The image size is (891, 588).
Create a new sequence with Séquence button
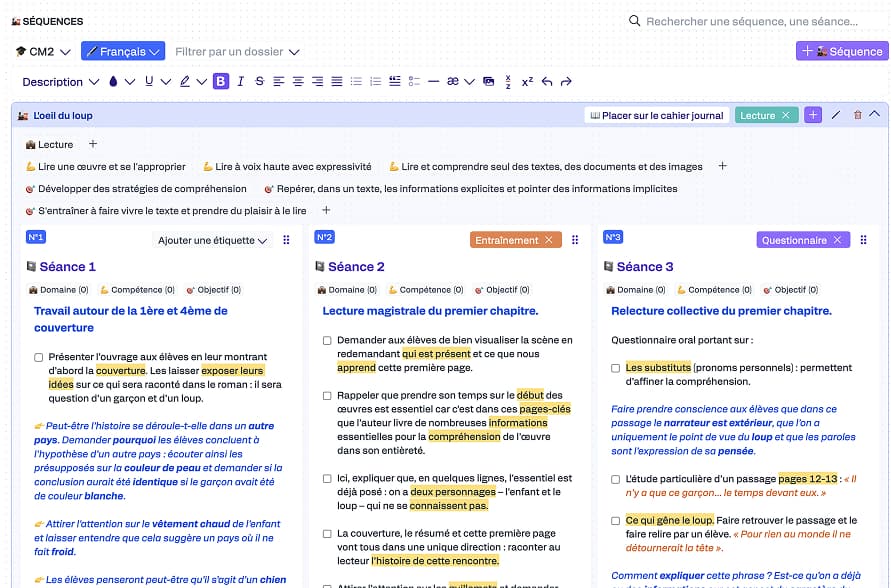pos(842,51)
